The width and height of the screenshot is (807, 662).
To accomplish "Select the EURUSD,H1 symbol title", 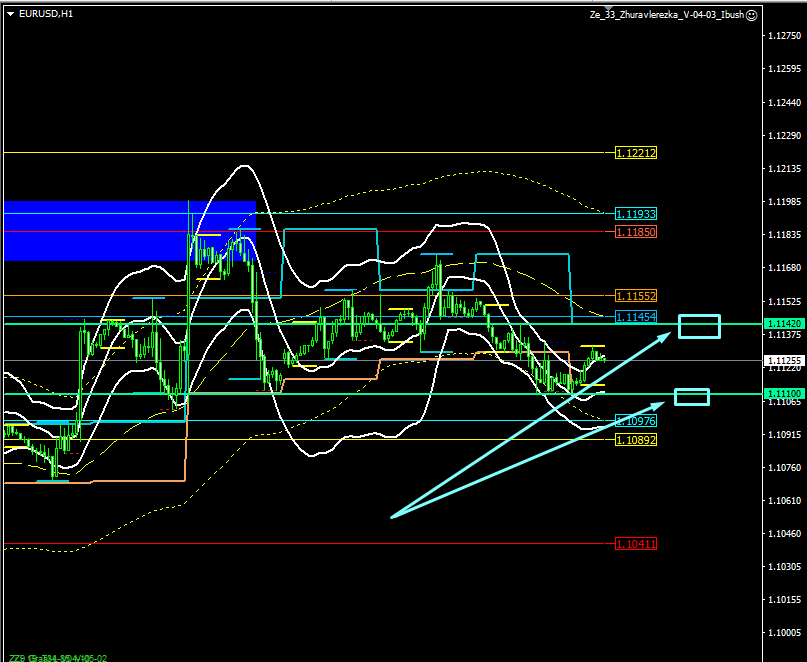I will (46, 14).
